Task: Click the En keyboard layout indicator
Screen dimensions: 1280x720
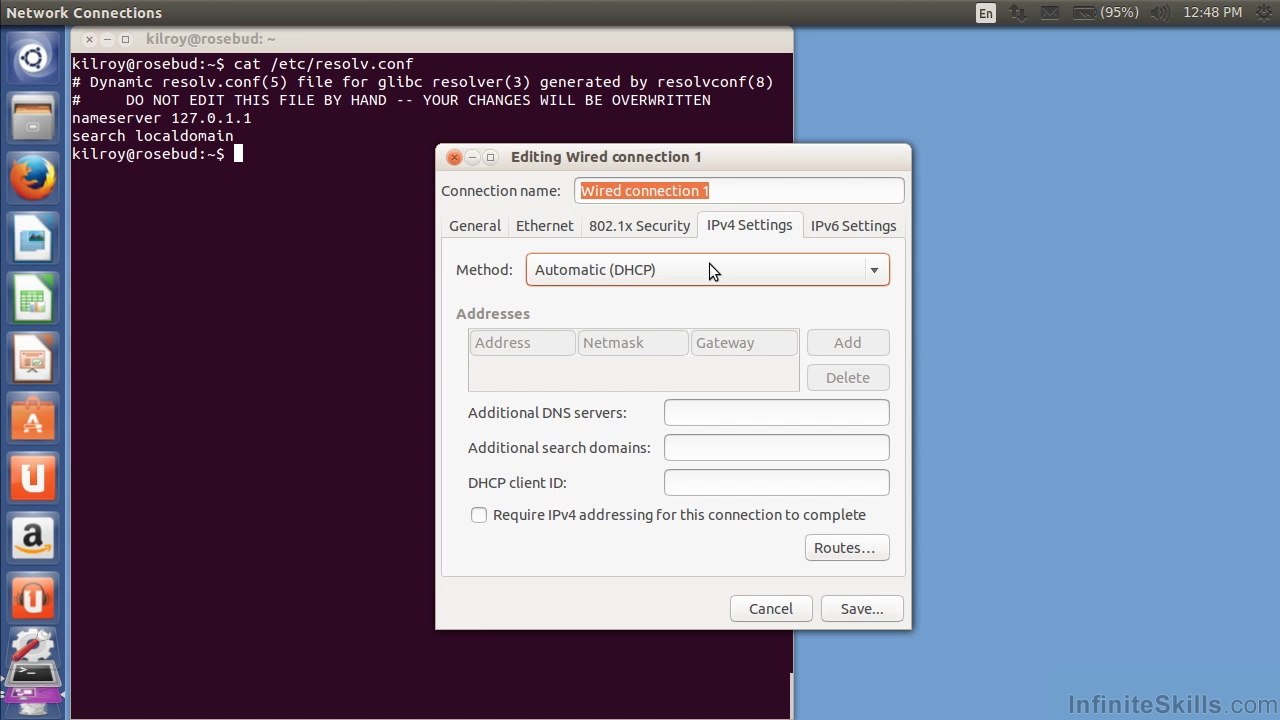Action: click(986, 13)
